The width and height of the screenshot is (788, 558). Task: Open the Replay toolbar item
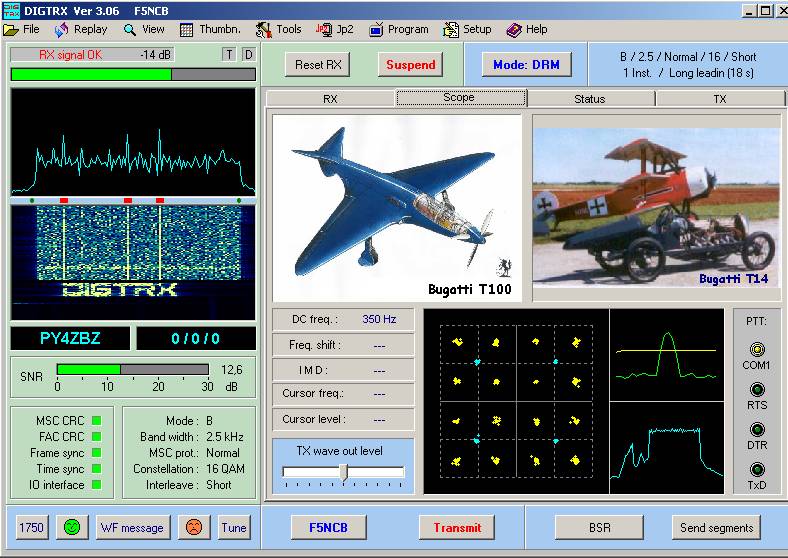tap(81, 29)
